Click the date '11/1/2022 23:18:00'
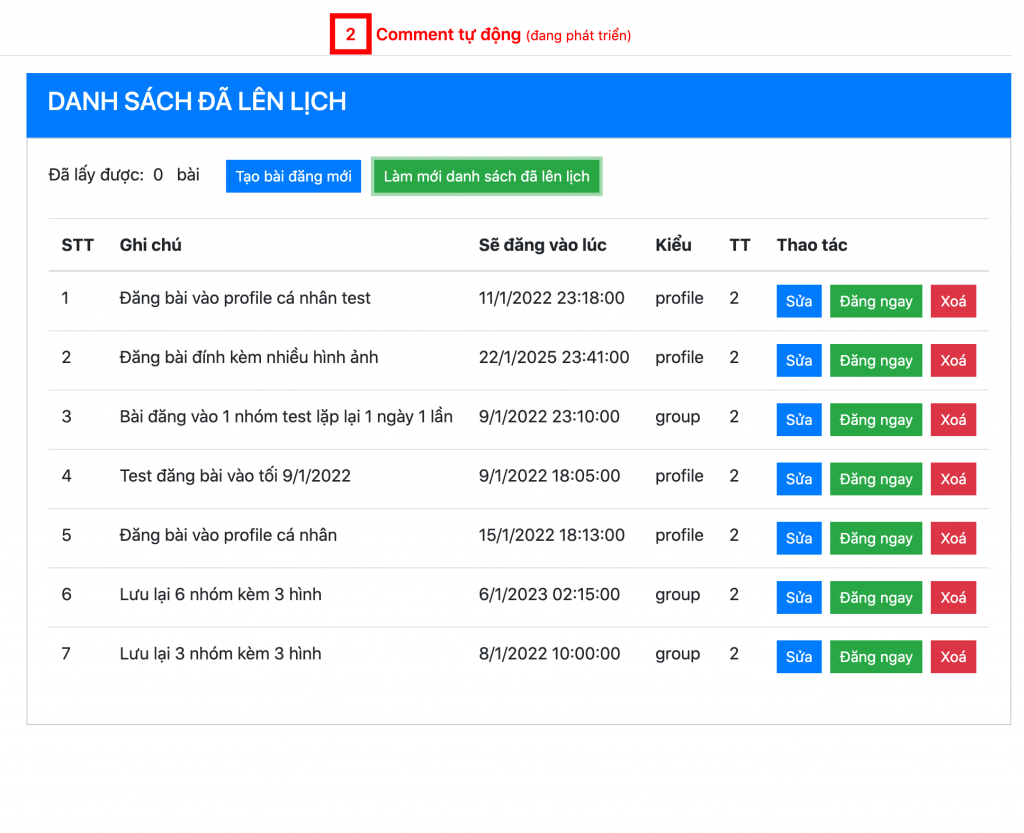Image resolution: width=1024 pixels, height=833 pixels. (x=551, y=298)
